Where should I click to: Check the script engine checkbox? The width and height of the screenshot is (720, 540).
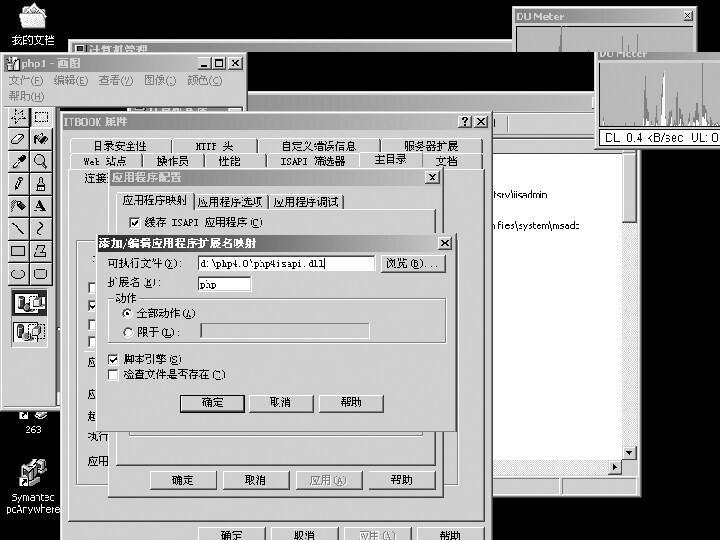(x=113, y=360)
